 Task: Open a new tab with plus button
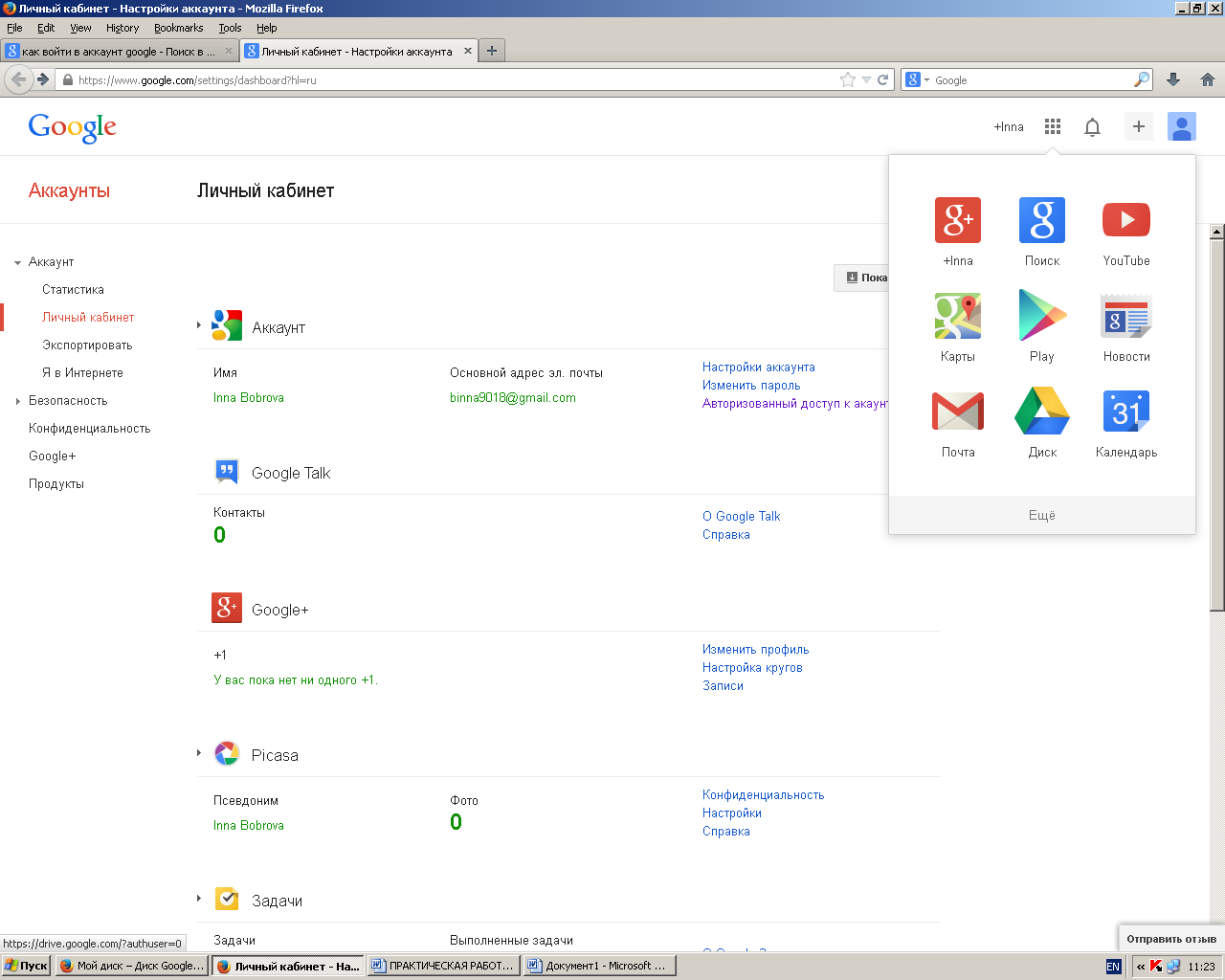click(491, 51)
